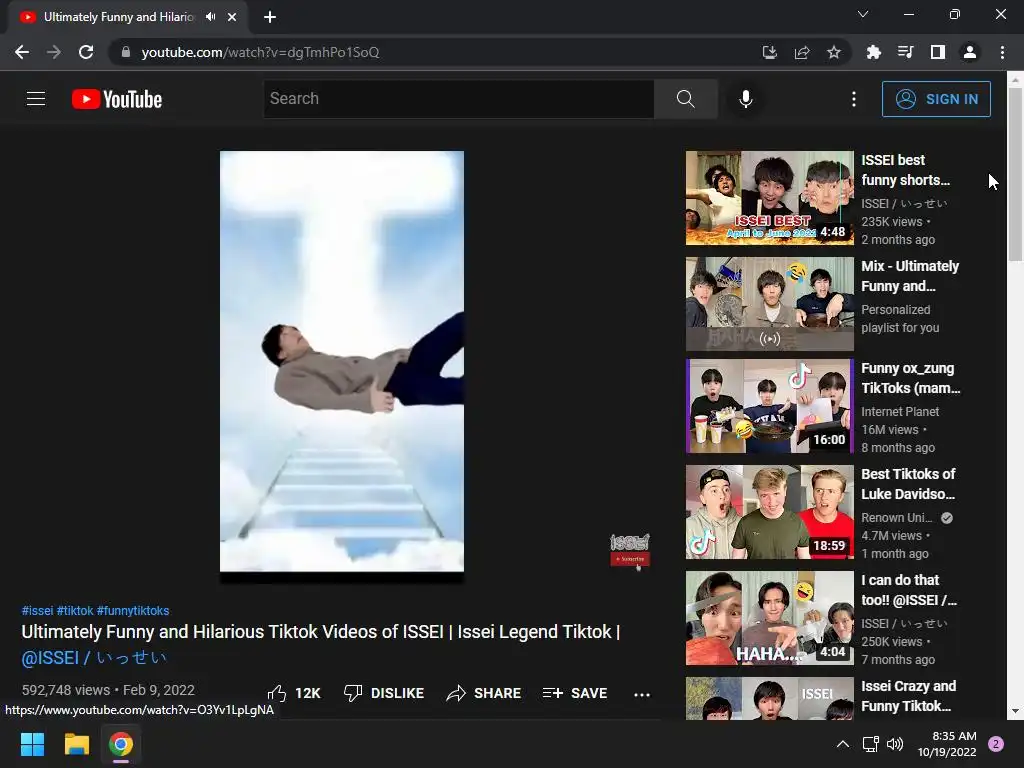This screenshot has width=1024, height=768.
Task: Click the #issei hashtag
Action: tap(37, 611)
